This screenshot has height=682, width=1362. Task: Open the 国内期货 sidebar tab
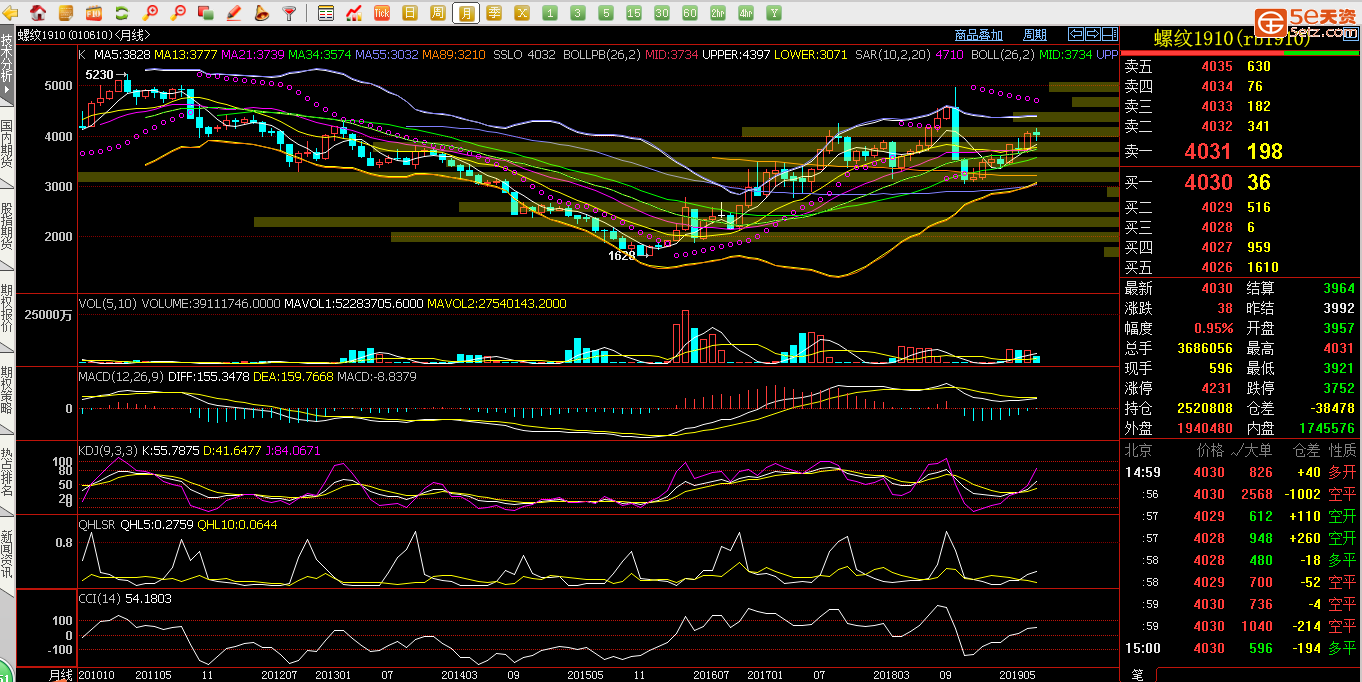(7, 147)
